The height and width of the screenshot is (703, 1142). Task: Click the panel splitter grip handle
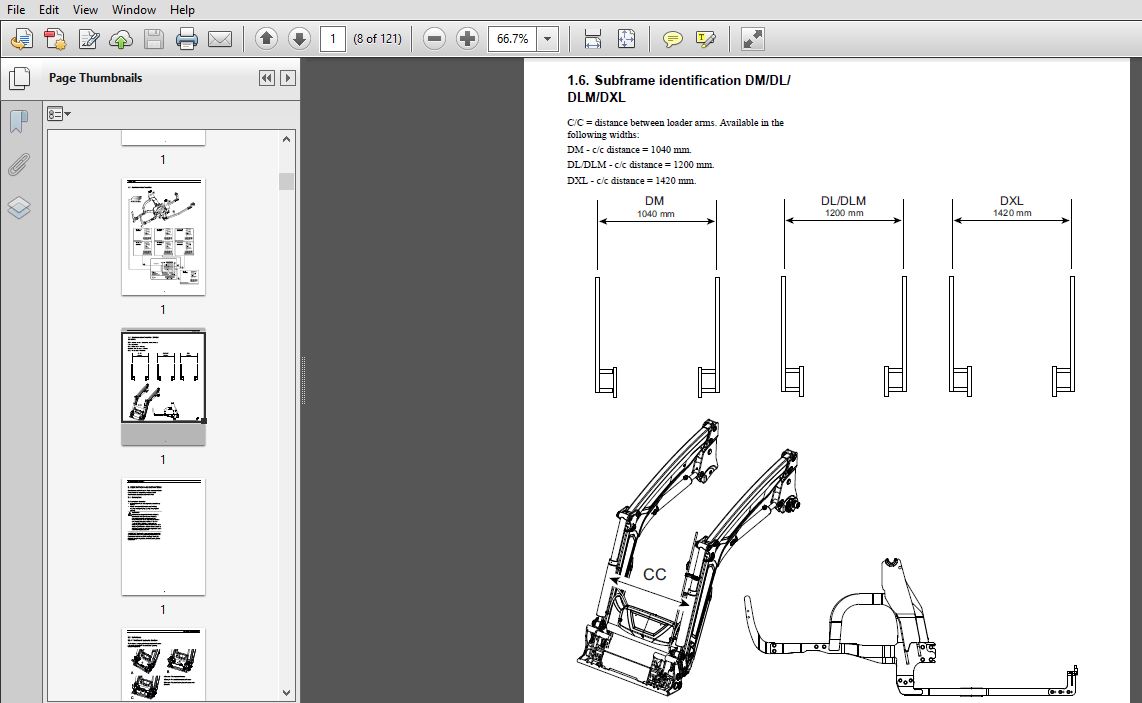pyautogui.click(x=303, y=380)
